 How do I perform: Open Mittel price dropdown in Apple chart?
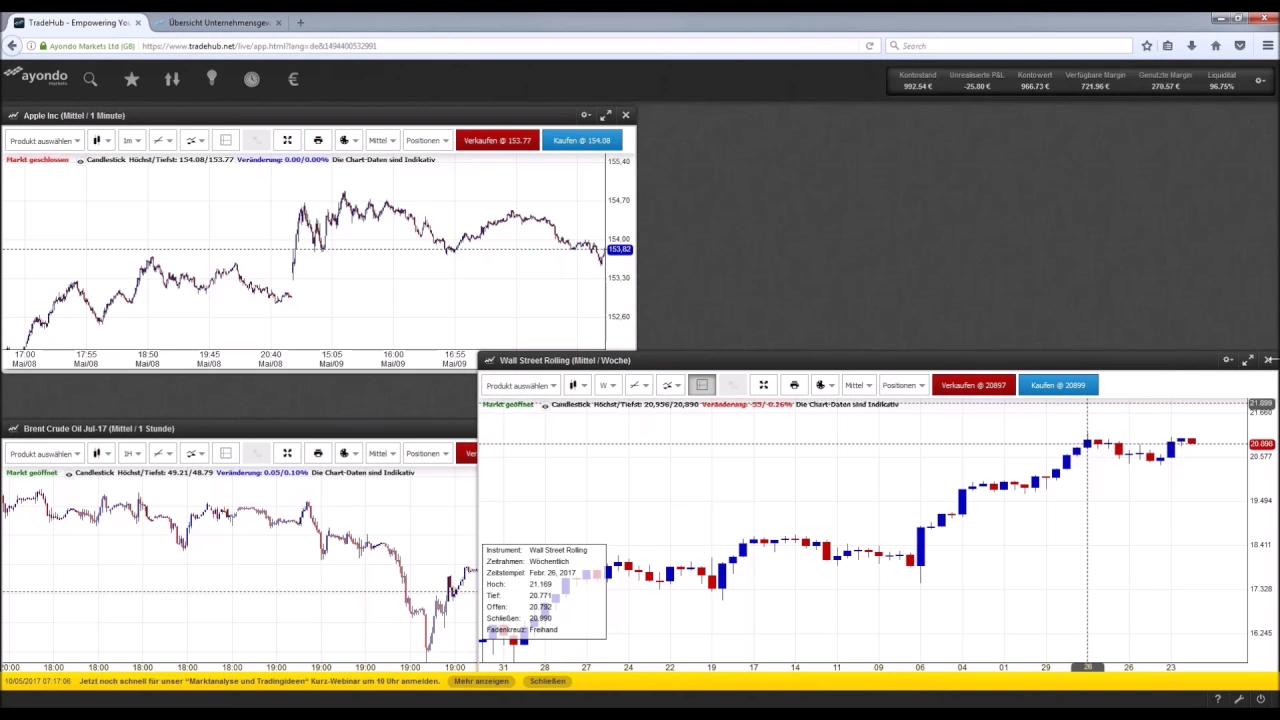[x=382, y=140]
